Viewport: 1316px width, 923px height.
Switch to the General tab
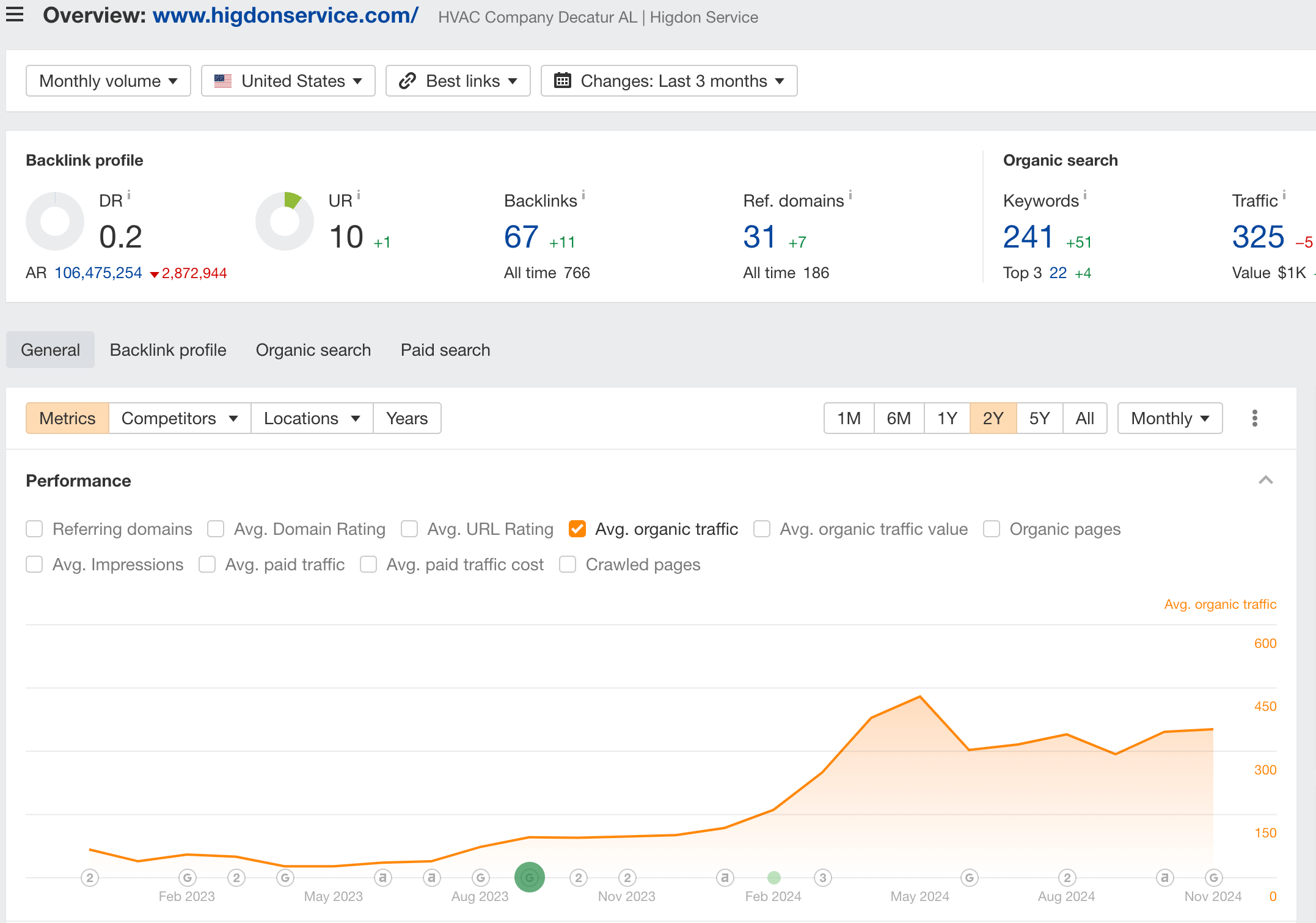50,350
